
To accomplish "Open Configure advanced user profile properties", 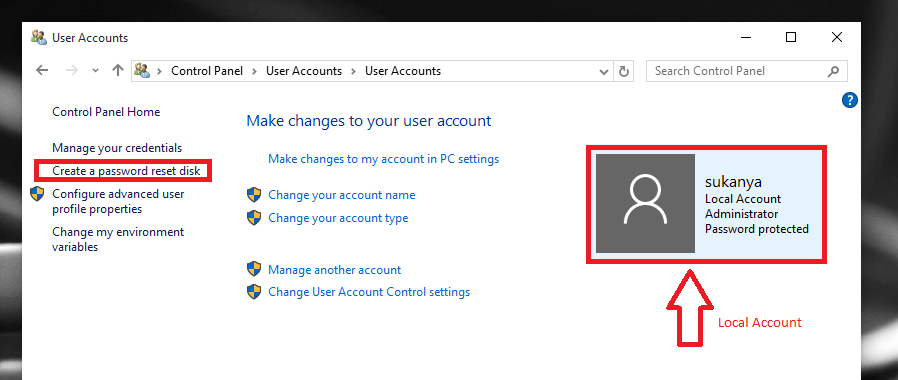I will pyautogui.click(x=118, y=201).
